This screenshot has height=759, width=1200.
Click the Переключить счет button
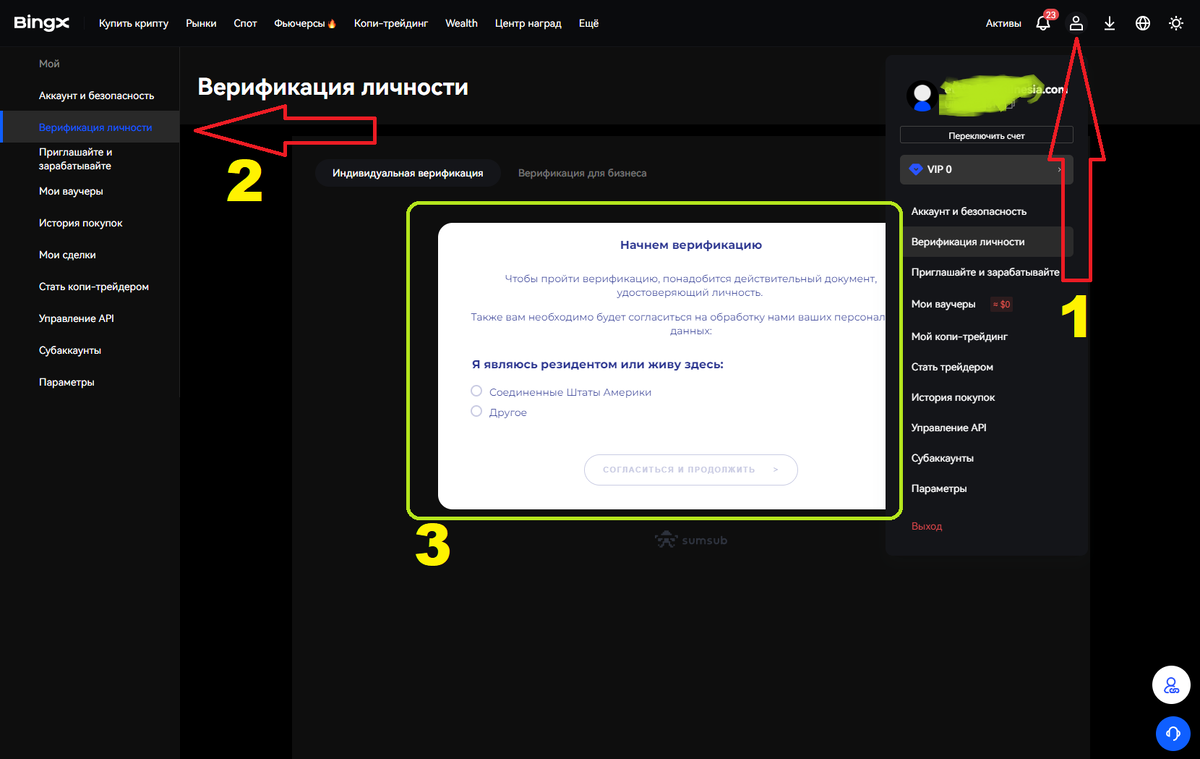coord(986,135)
